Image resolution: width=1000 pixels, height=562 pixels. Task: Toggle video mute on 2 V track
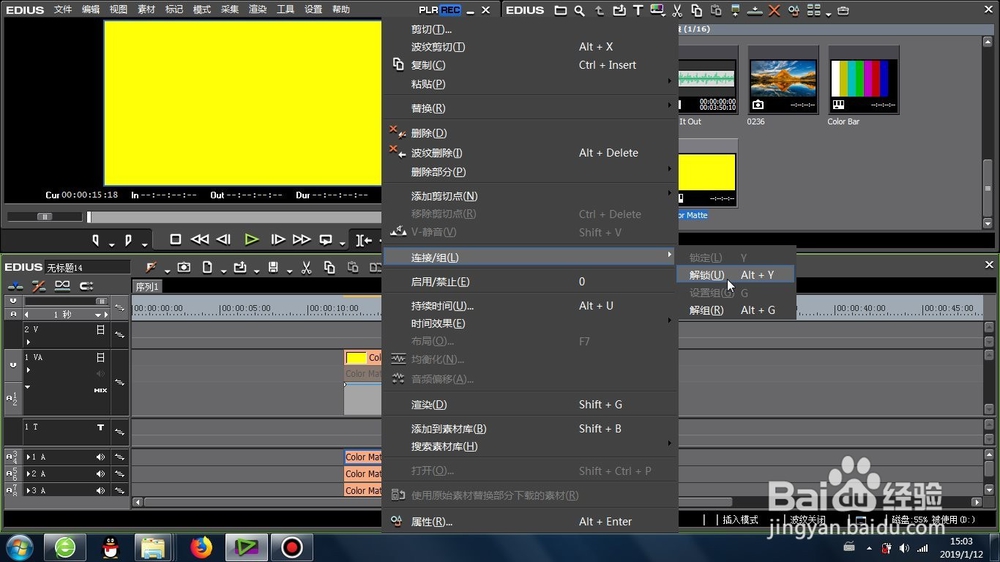(100, 330)
